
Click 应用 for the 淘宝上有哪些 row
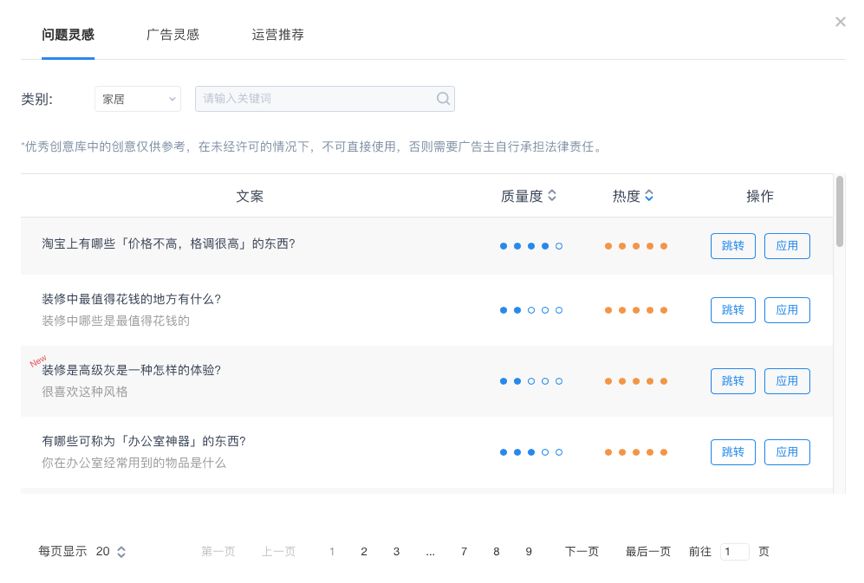[787, 246]
